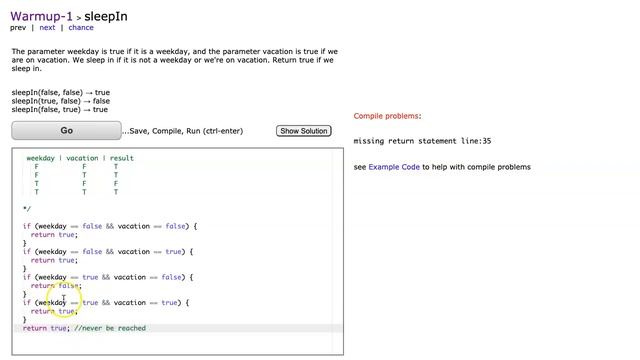The height and width of the screenshot is (360, 640).
Task: Click the first if line with both false conditions
Action: point(110,226)
